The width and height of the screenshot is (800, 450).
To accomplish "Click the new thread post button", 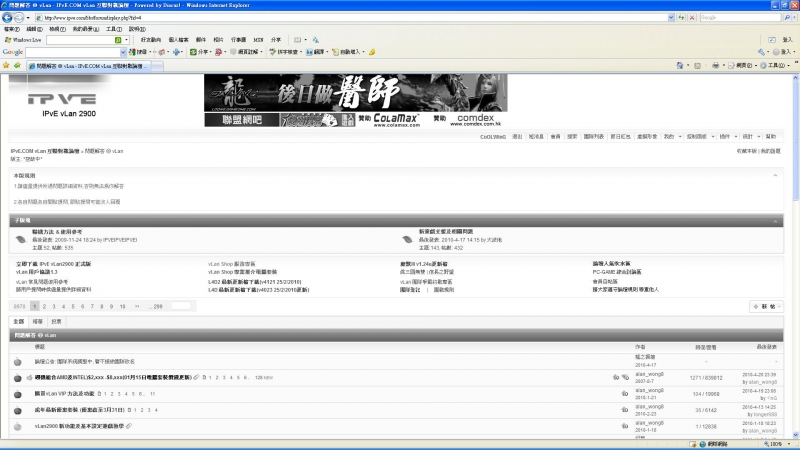I will point(766,307).
